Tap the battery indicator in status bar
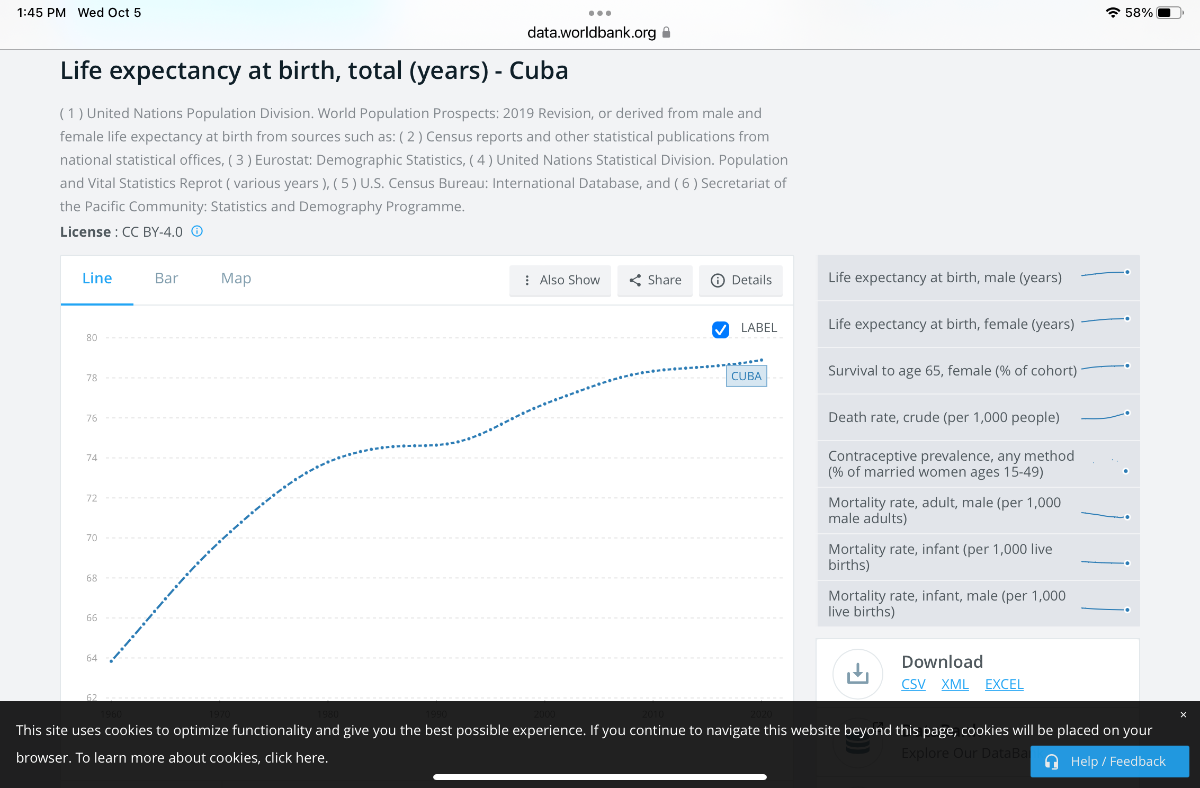This screenshot has height=788, width=1200. 1170,13
